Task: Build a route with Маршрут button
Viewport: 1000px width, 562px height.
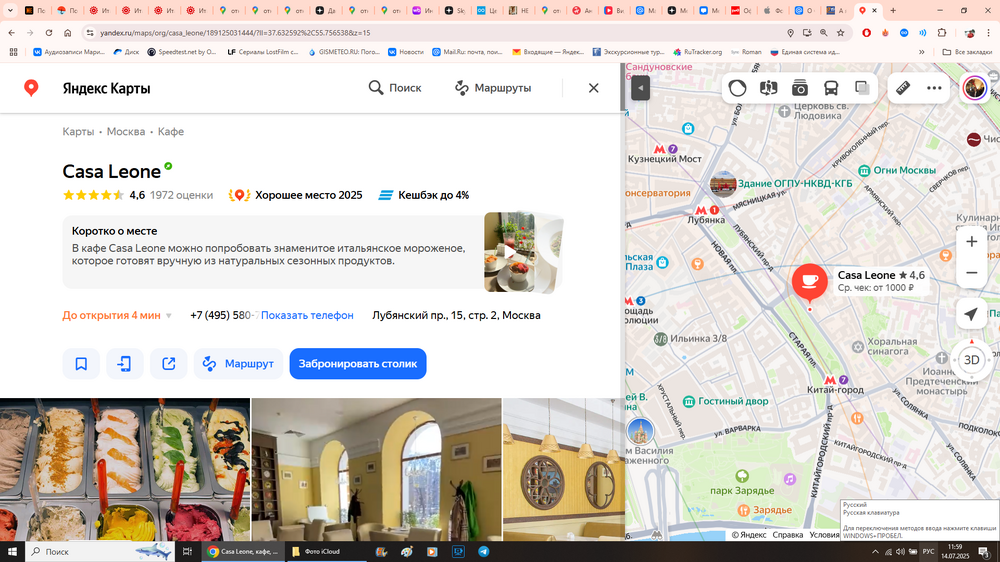Action: (238, 364)
